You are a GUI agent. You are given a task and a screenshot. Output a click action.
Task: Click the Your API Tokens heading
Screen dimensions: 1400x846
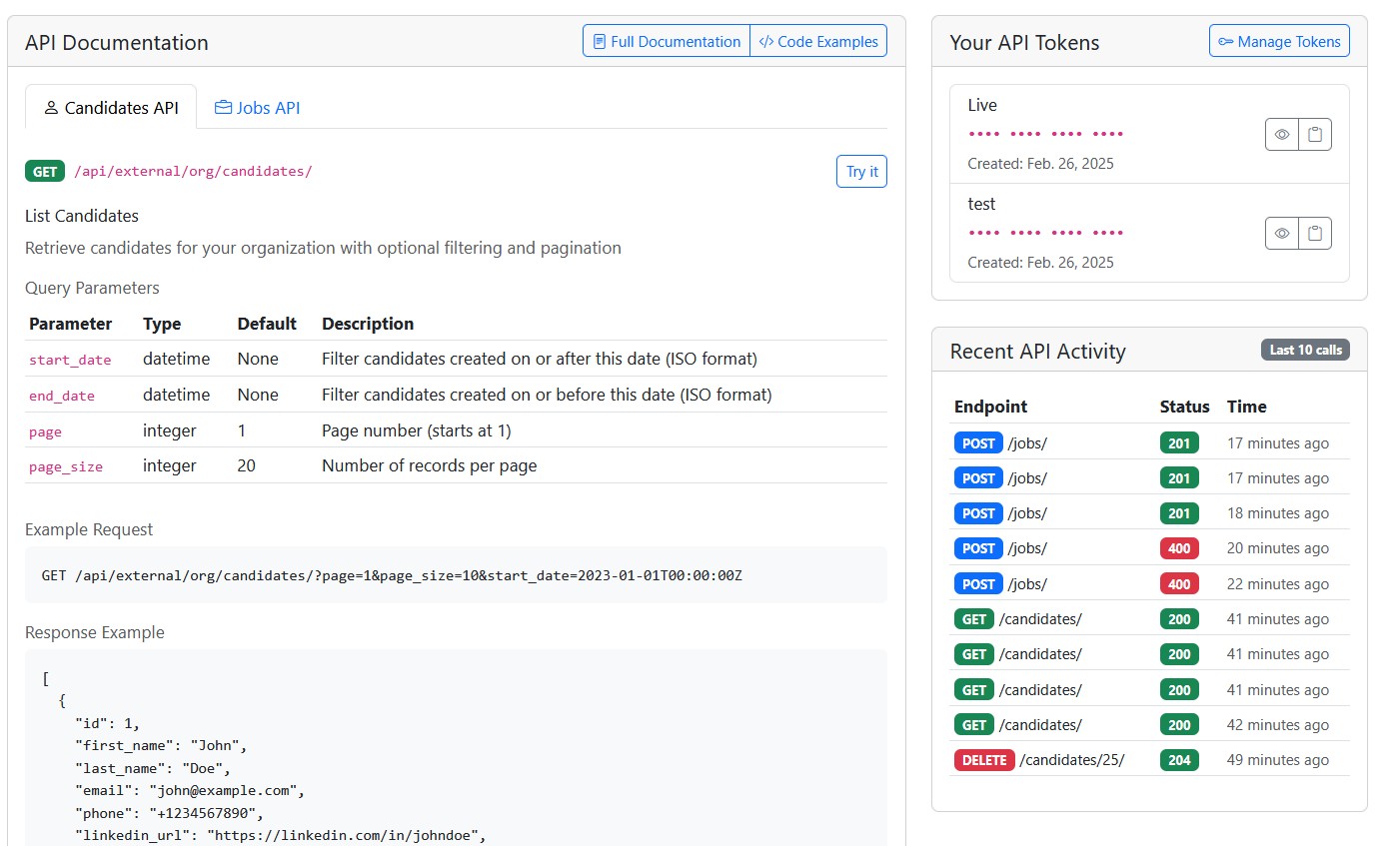point(1024,43)
